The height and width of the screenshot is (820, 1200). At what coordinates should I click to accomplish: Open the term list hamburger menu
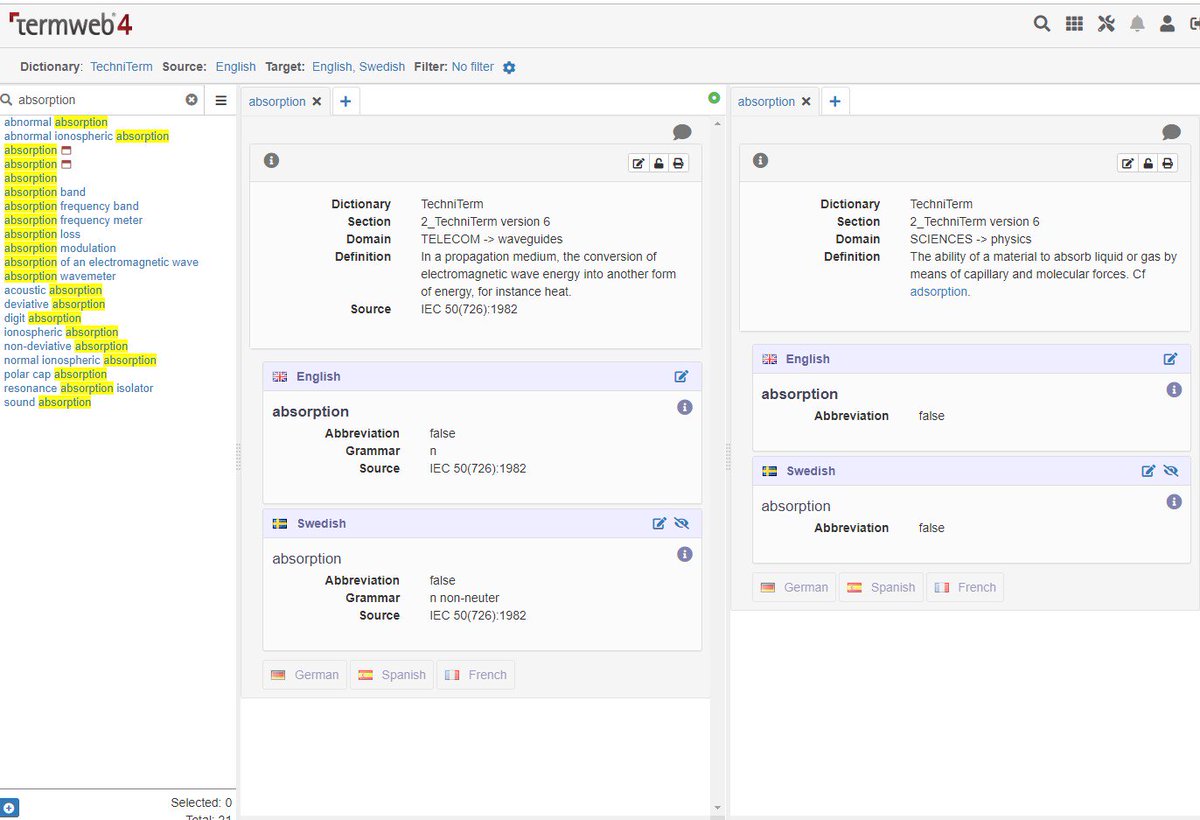point(221,100)
